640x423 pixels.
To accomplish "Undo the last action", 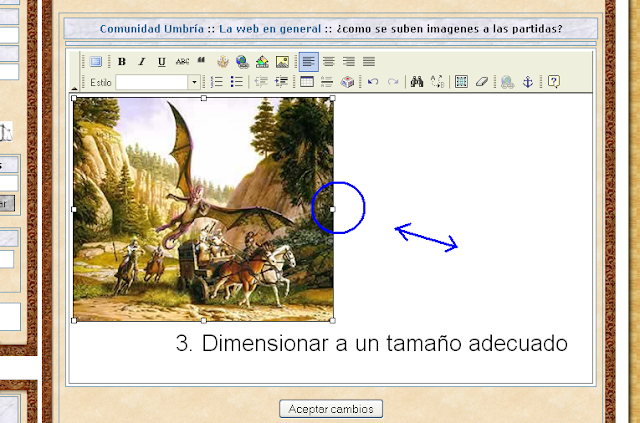I will tap(373, 82).
